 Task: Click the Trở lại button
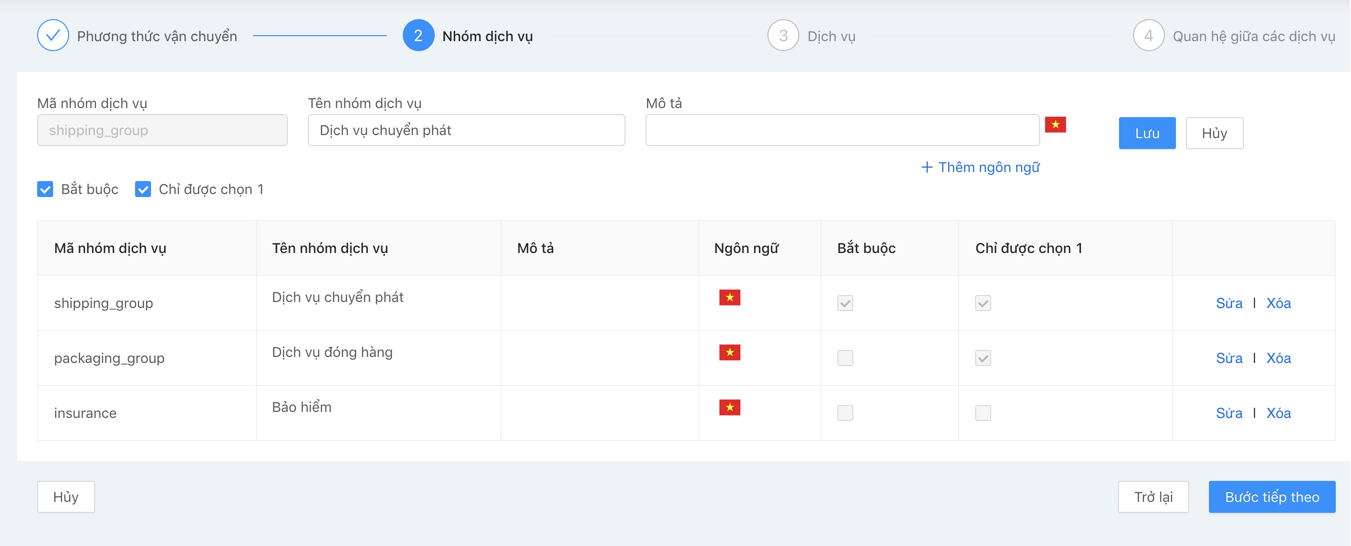(1153, 497)
